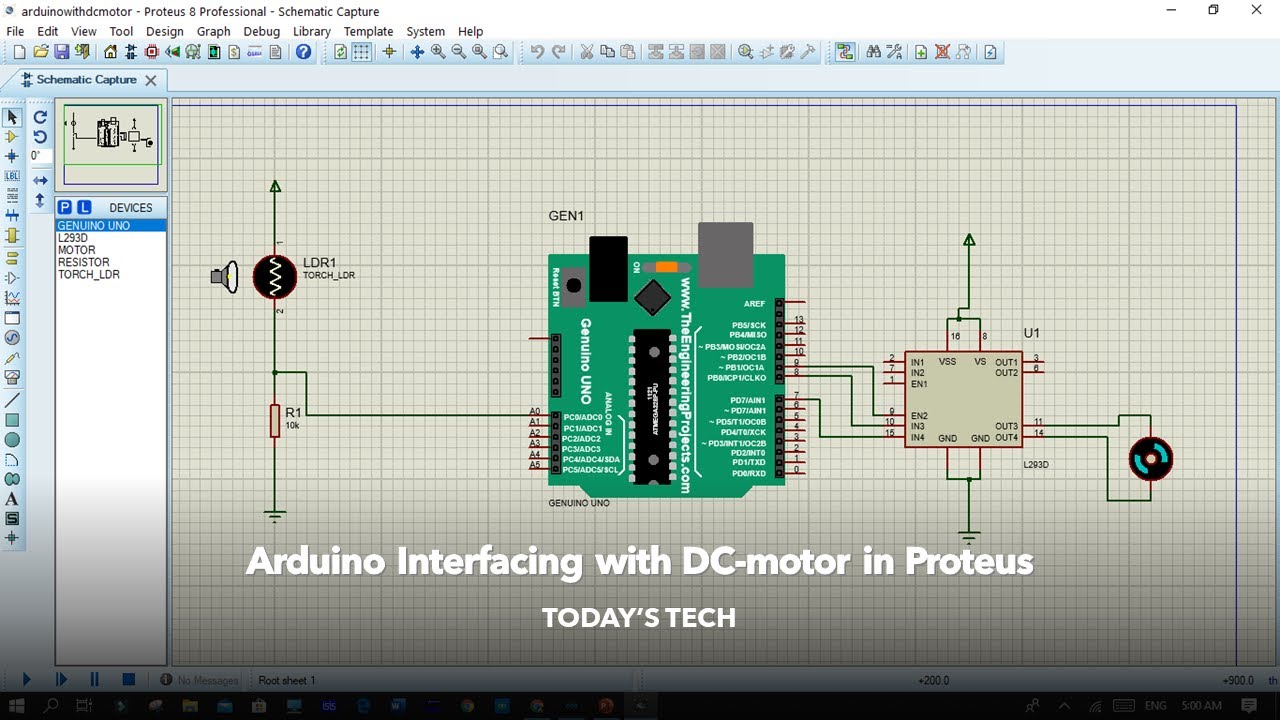Select the Component Mode tool
Viewport: 1280px width, 720px height.
click(12, 136)
